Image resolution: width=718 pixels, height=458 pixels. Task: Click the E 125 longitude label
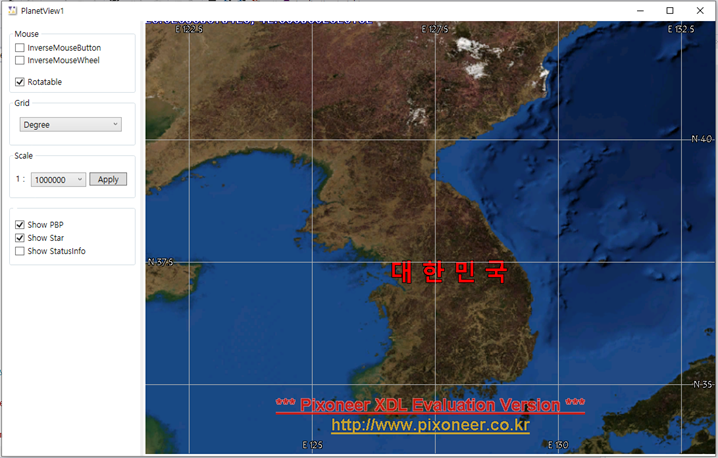click(312, 445)
